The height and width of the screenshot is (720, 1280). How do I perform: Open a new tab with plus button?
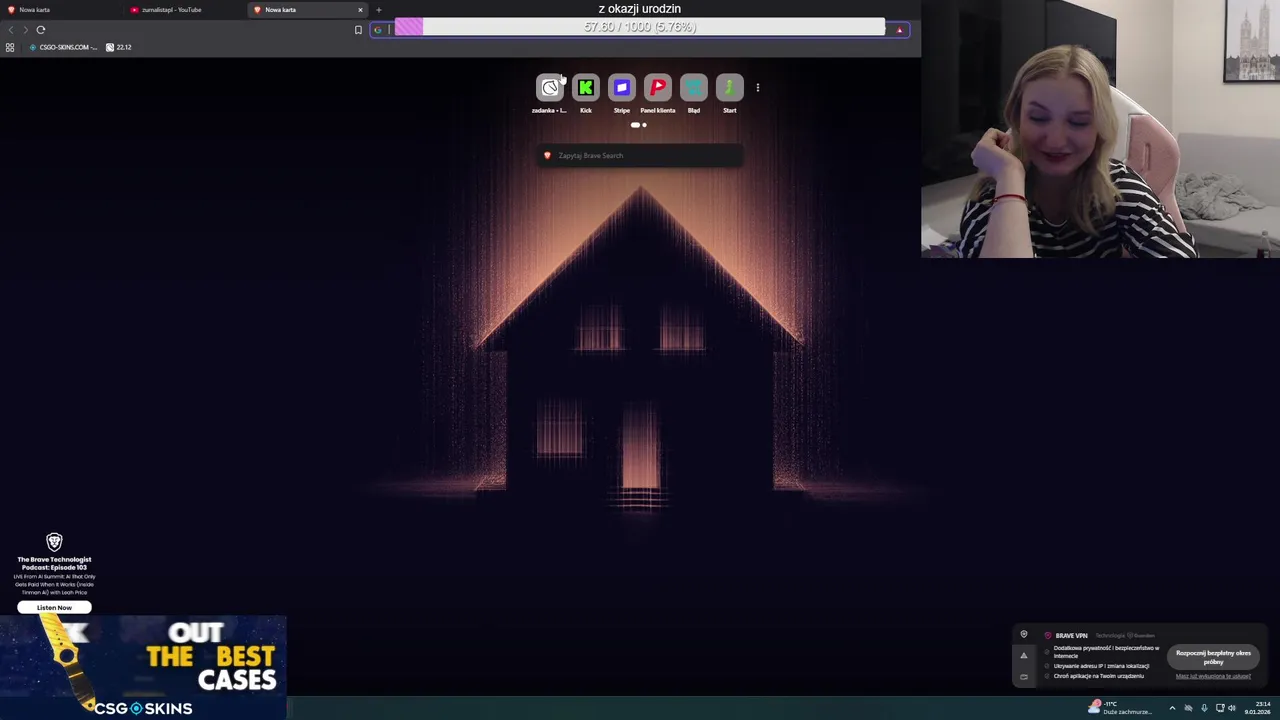pyautogui.click(x=379, y=10)
